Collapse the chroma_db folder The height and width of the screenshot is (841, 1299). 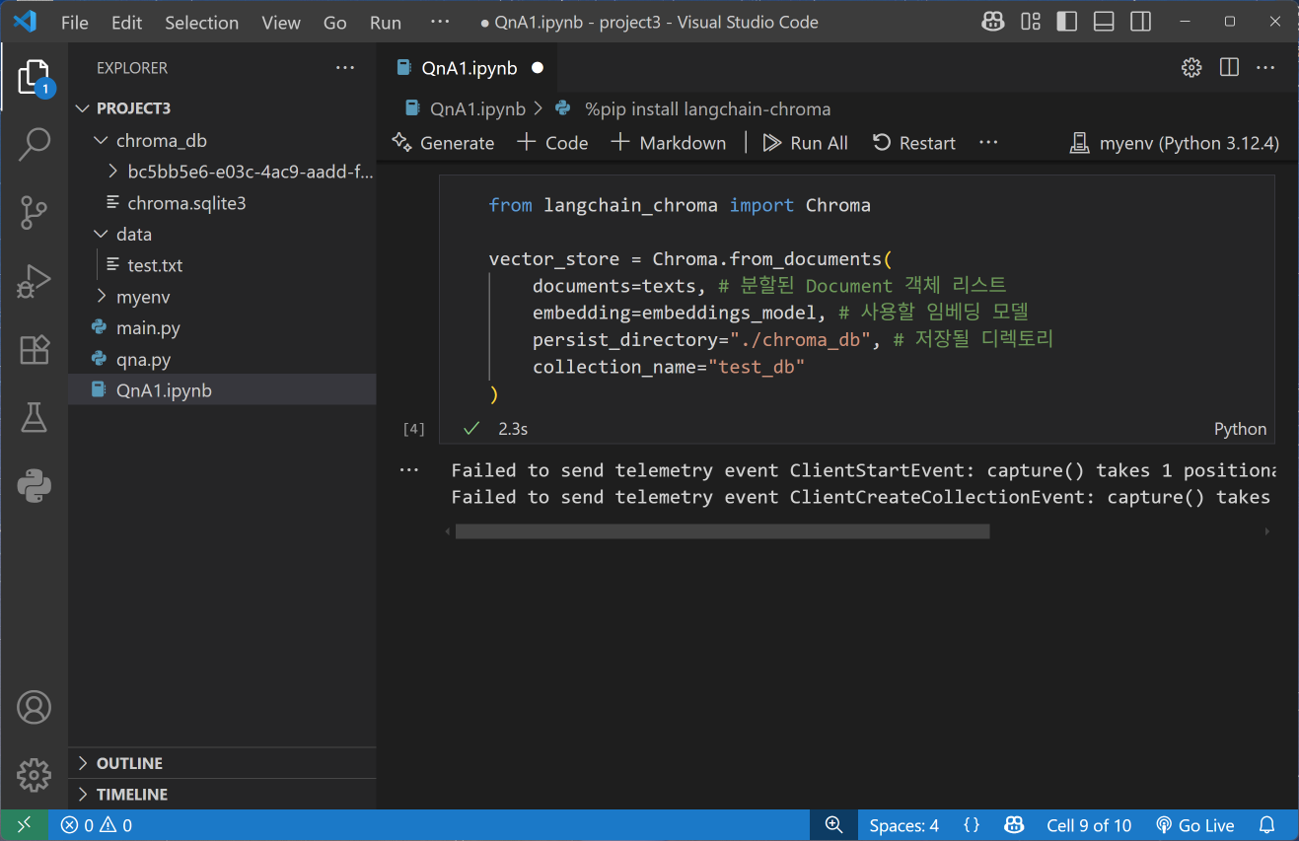point(222,140)
